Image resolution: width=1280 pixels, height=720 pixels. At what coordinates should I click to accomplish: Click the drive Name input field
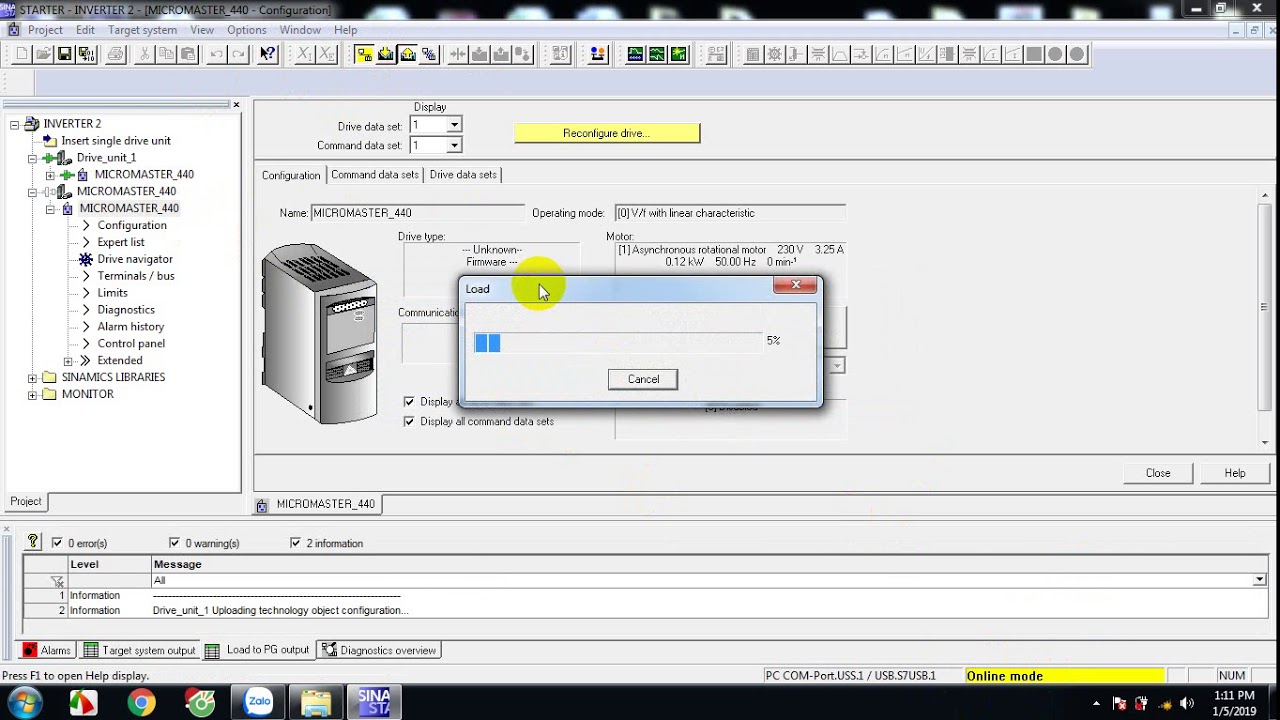tap(417, 213)
